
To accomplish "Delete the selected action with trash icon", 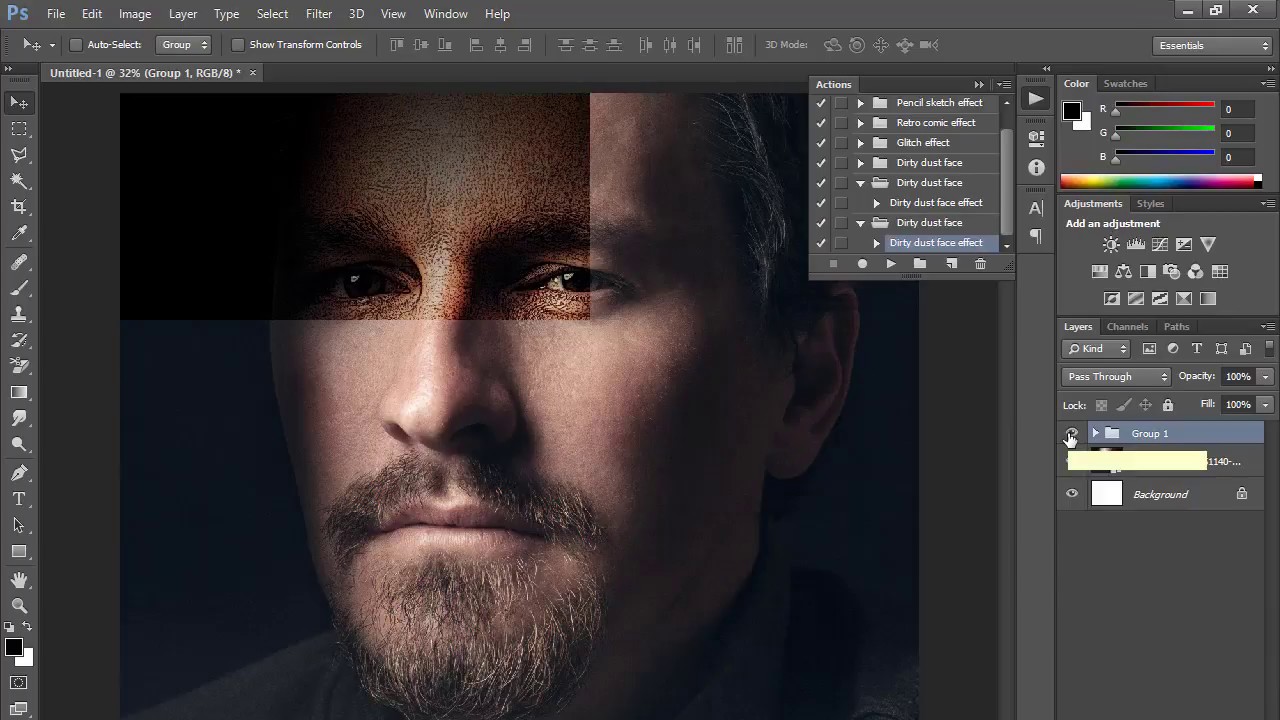I will [x=980, y=264].
